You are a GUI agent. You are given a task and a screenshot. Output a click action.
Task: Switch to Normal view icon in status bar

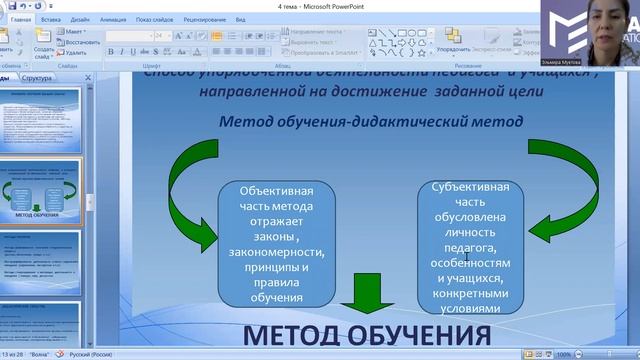(x=529, y=354)
